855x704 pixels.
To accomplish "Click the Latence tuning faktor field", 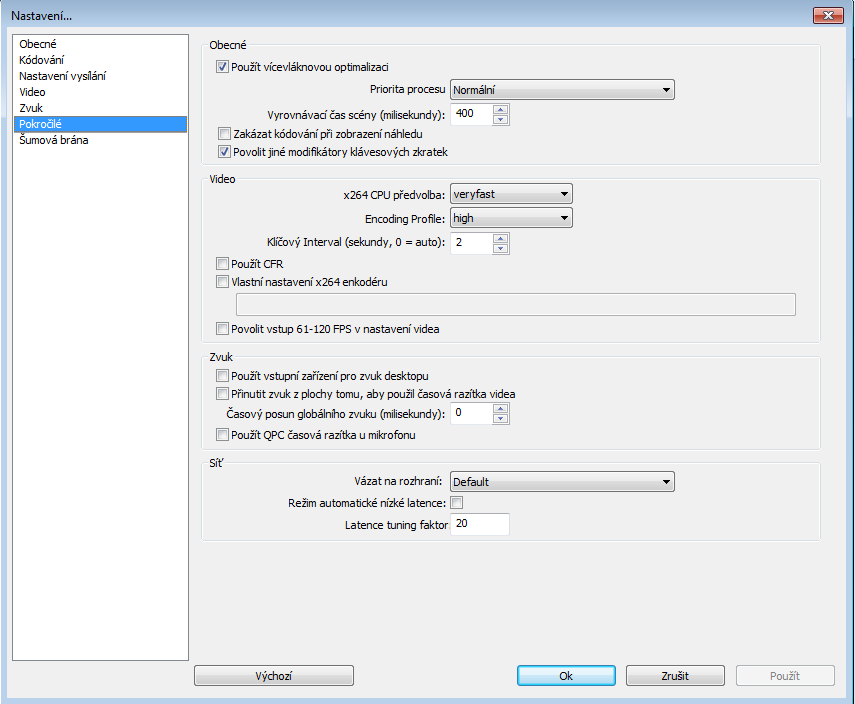I will 480,524.
